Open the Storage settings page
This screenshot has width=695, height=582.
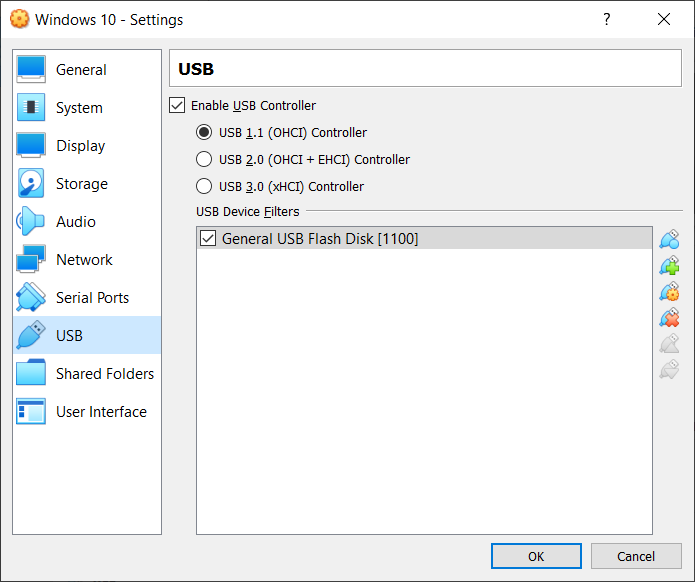pyautogui.click(x=87, y=184)
